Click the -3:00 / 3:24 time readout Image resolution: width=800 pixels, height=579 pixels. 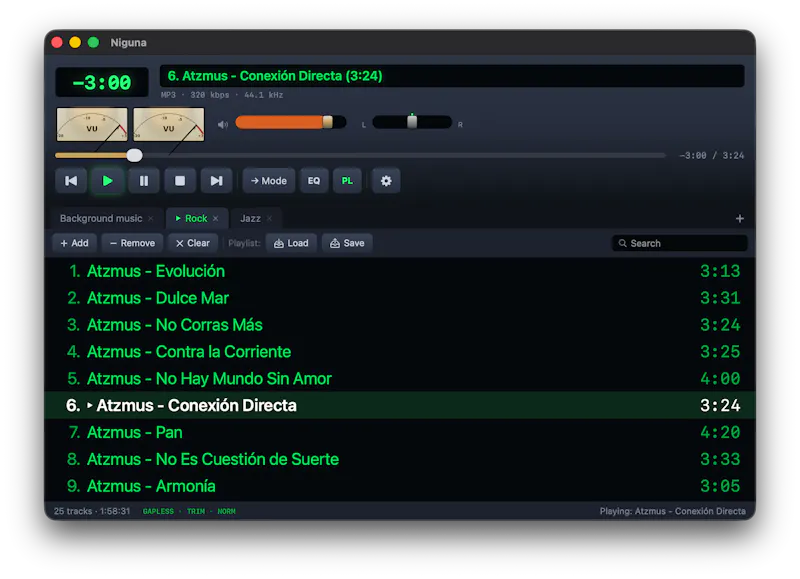[712, 156]
